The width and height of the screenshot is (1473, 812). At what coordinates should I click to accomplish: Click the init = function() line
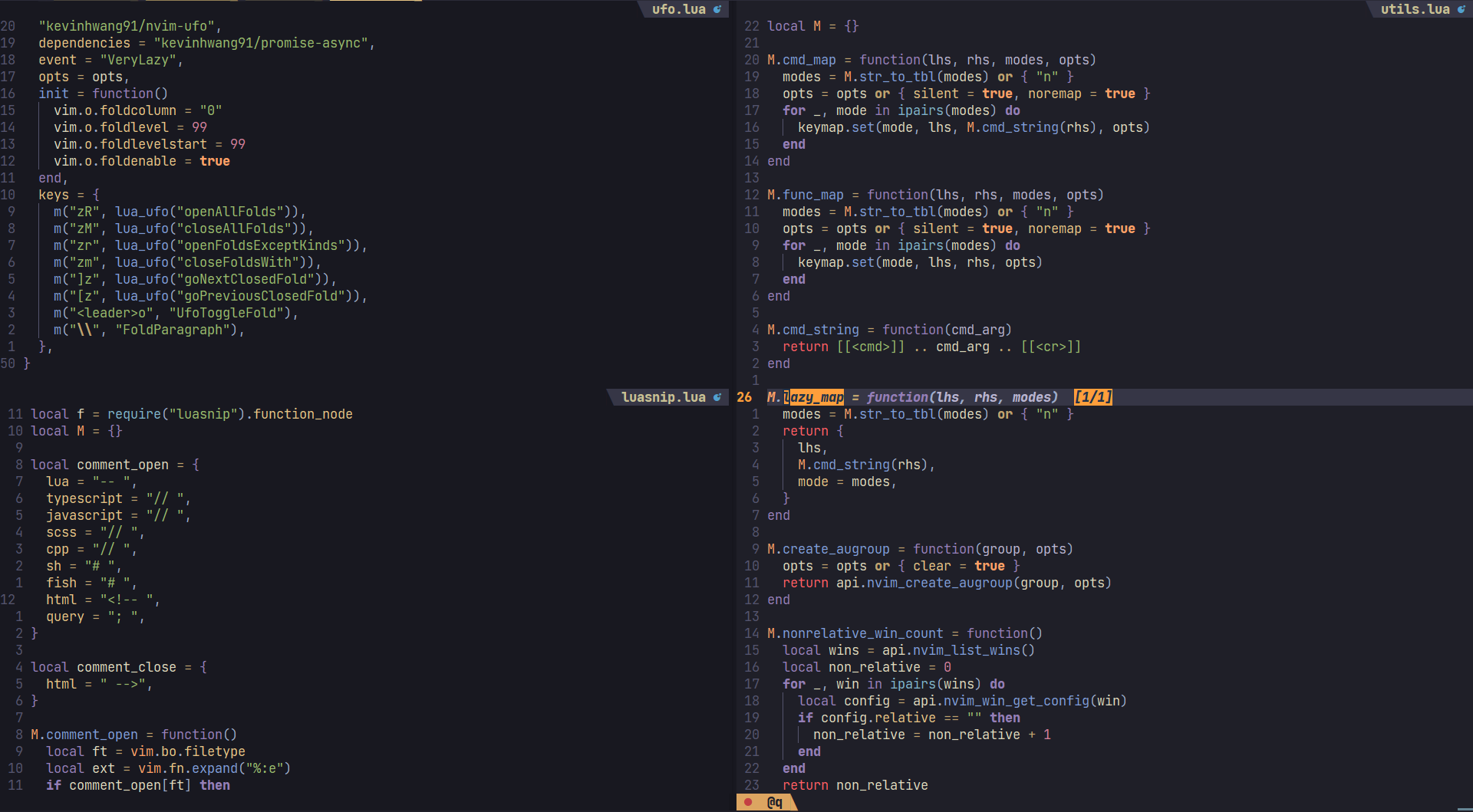click(104, 94)
